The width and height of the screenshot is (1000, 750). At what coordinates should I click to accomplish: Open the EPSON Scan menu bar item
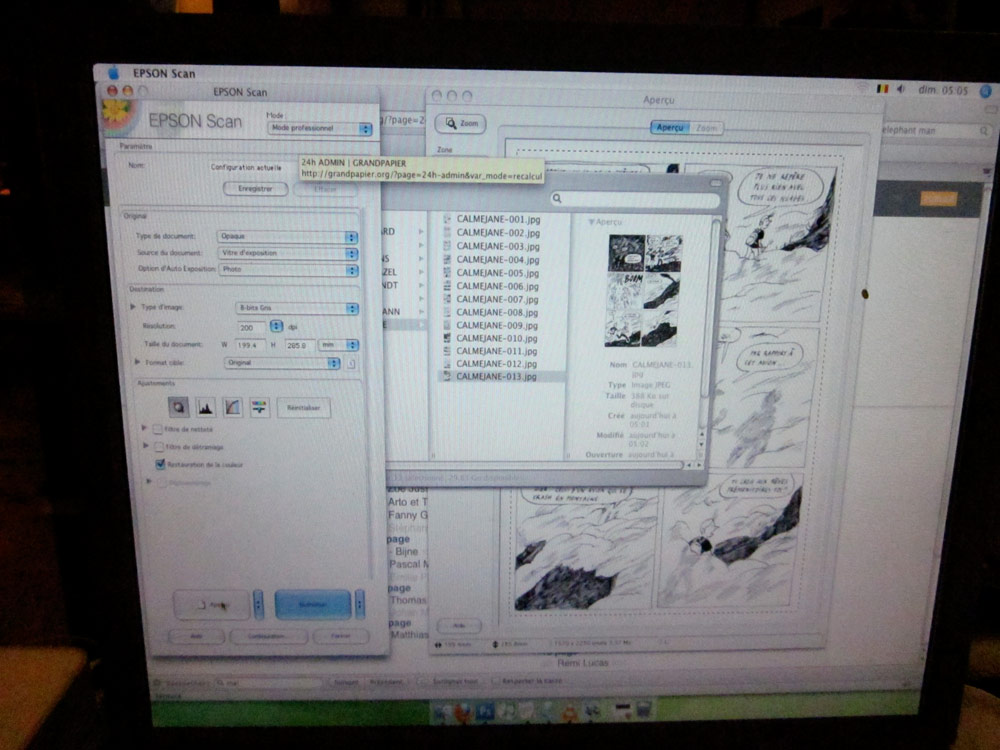[x=169, y=73]
